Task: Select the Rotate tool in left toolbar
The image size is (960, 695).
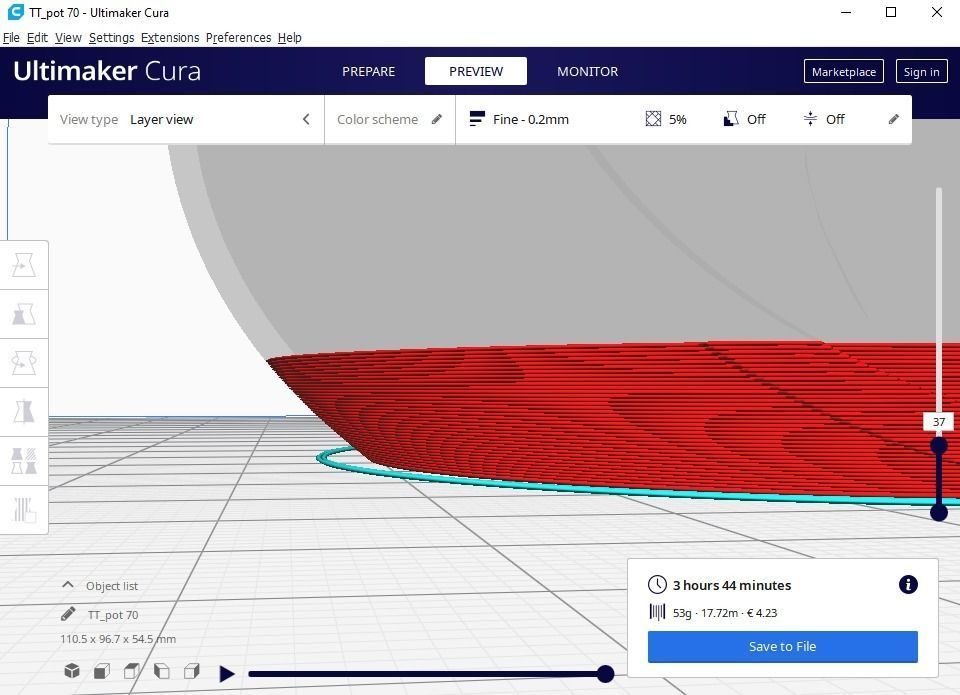Action: click(24, 363)
